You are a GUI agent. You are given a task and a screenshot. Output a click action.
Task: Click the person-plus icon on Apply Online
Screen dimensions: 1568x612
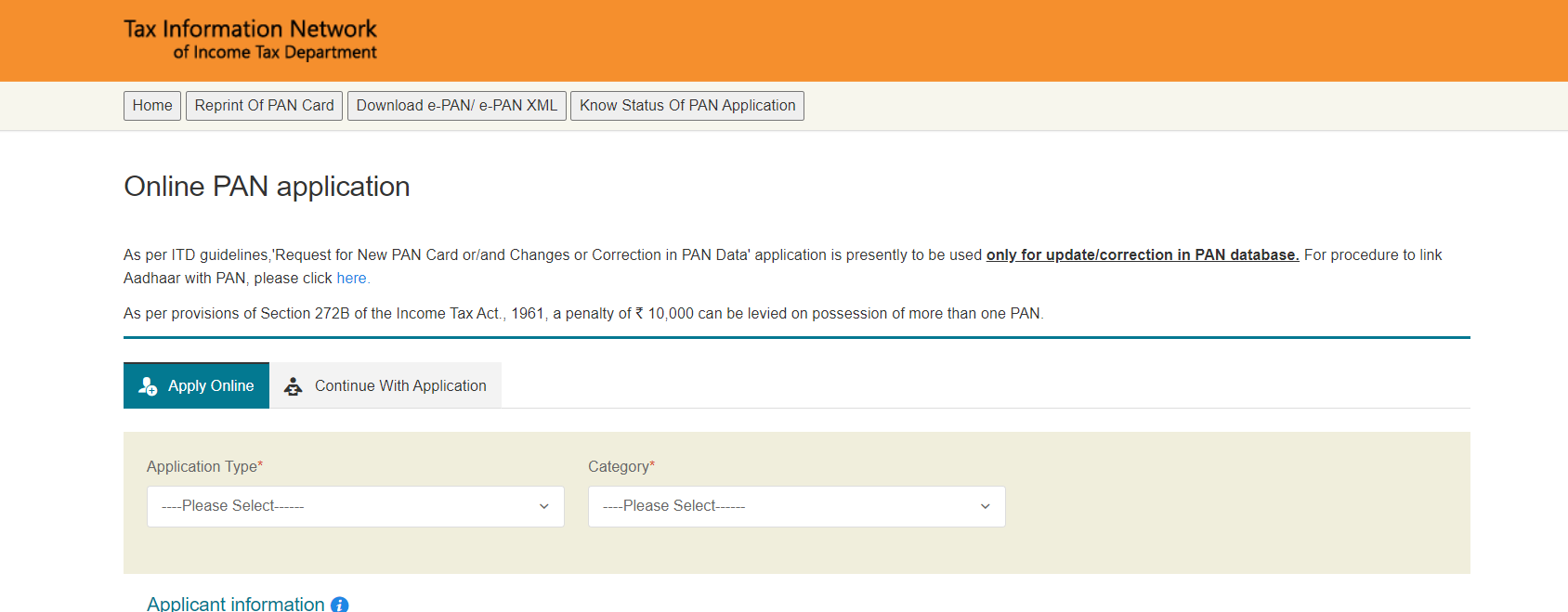(148, 386)
